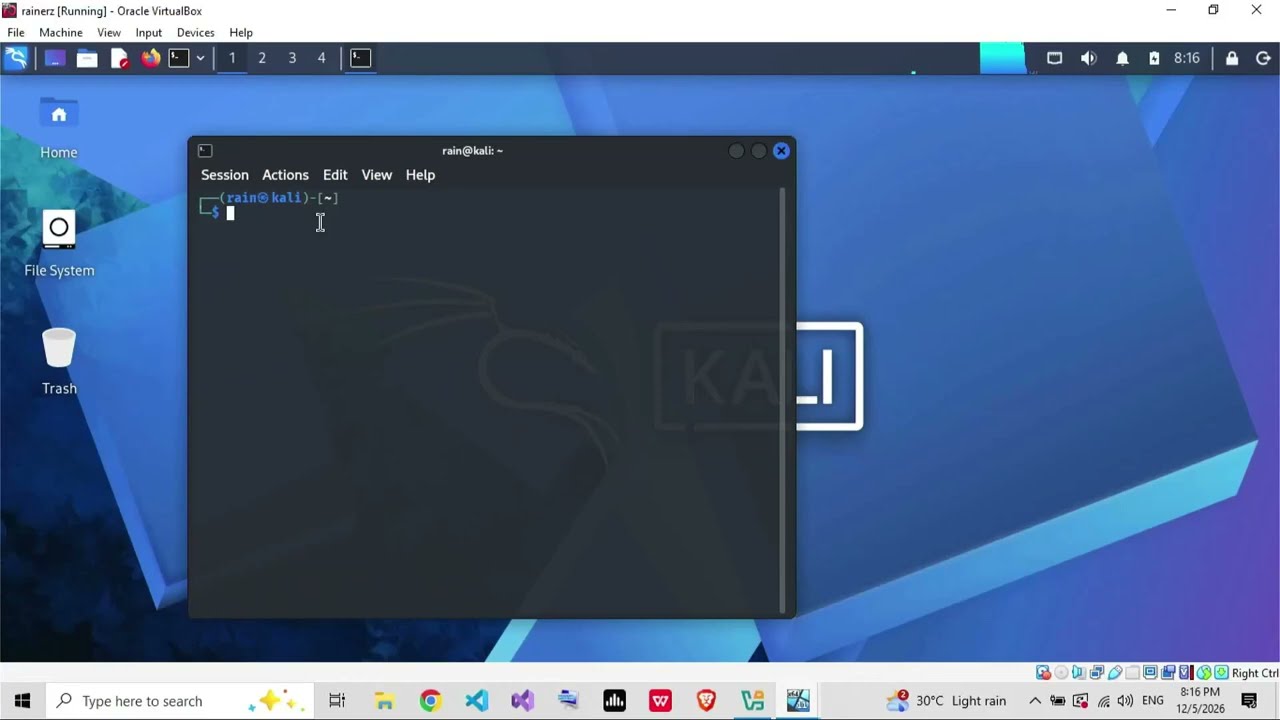Click the terminal vertical scrollbar

click(783, 400)
